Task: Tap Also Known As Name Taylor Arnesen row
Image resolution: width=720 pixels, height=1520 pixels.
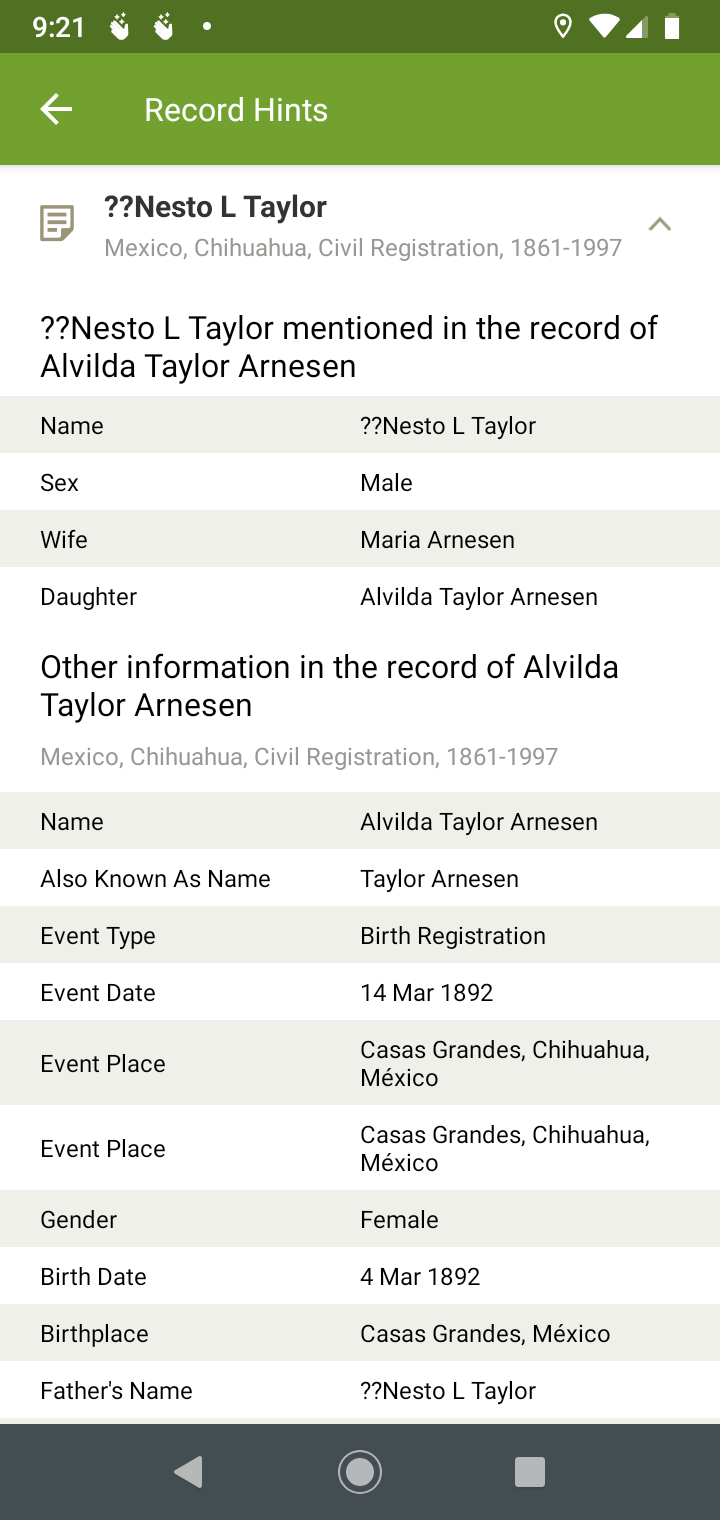Action: point(360,879)
